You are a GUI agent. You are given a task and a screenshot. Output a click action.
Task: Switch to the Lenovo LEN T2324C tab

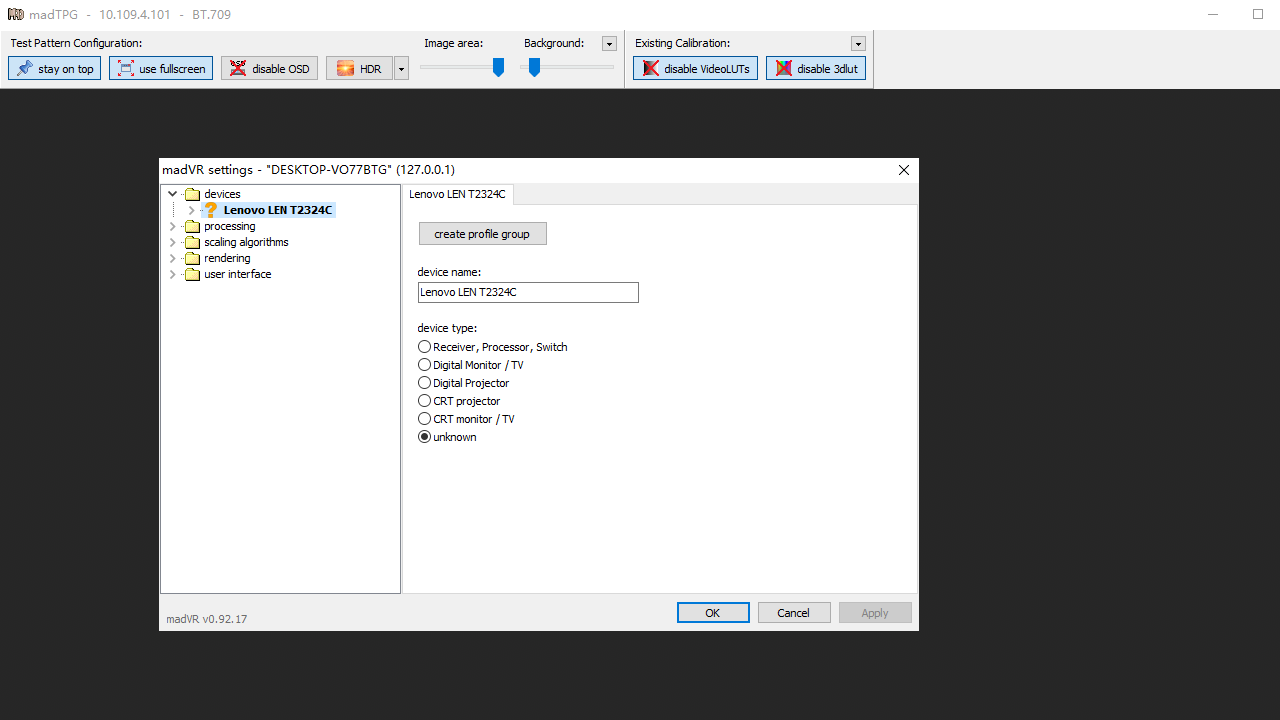point(457,194)
